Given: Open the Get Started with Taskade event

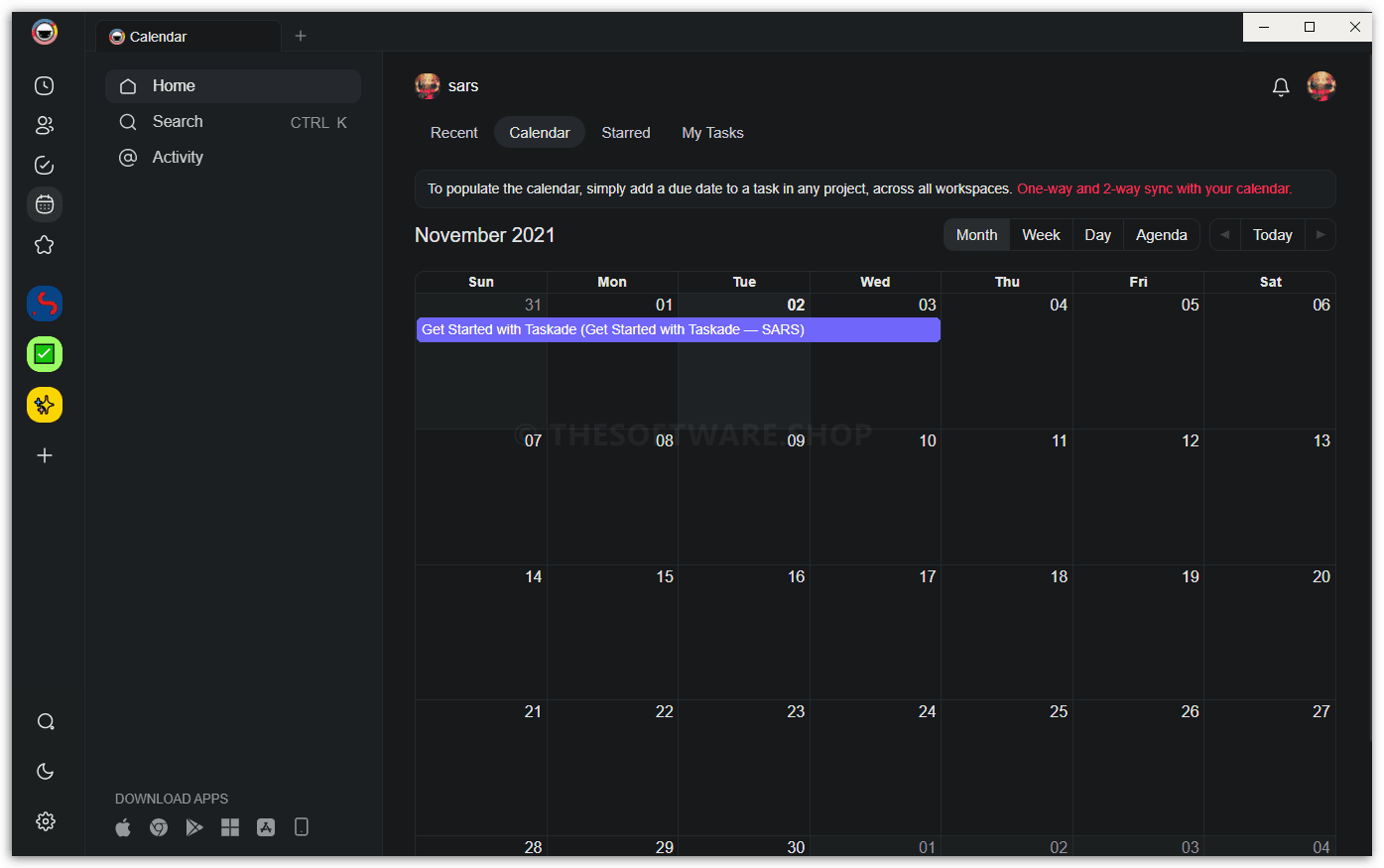Looking at the screenshot, I should (x=679, y=330).
